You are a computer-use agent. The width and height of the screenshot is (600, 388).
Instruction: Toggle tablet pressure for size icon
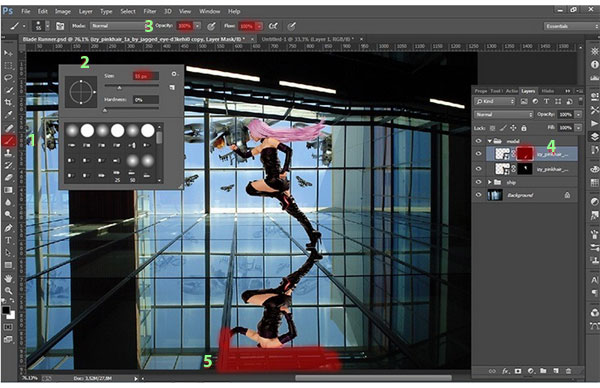tap(292, 26)
